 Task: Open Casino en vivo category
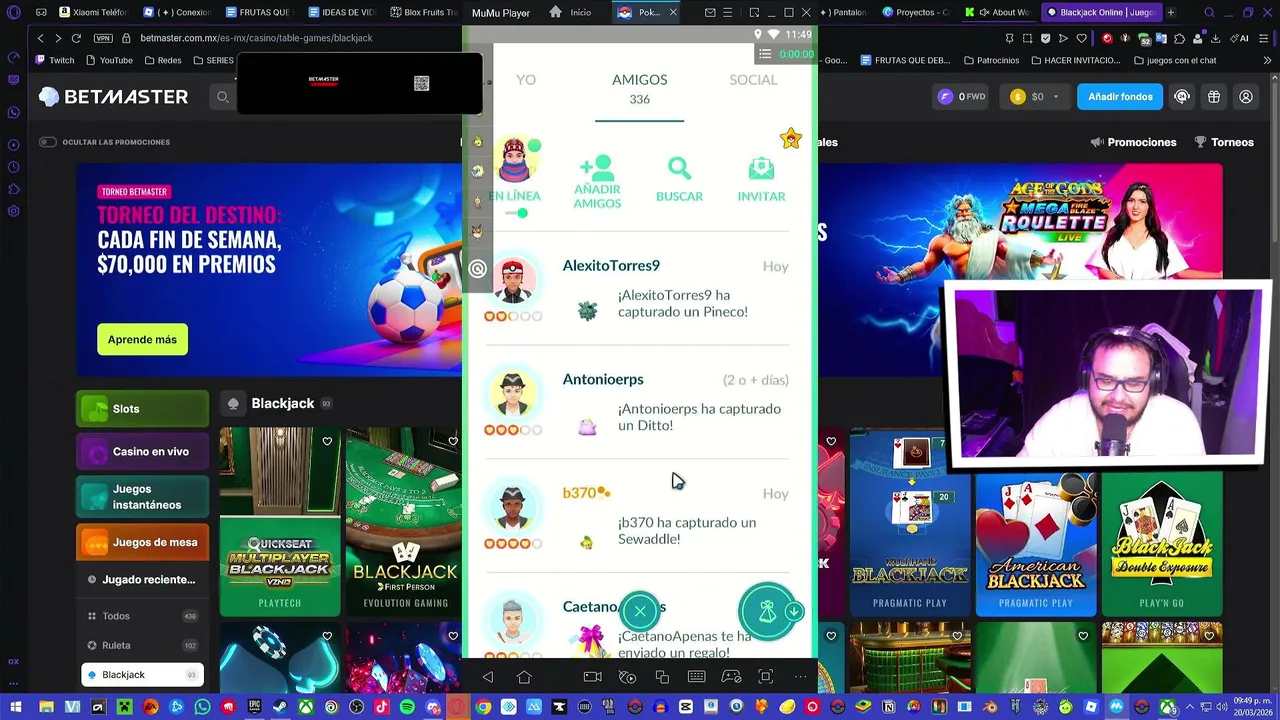point(142,452)
